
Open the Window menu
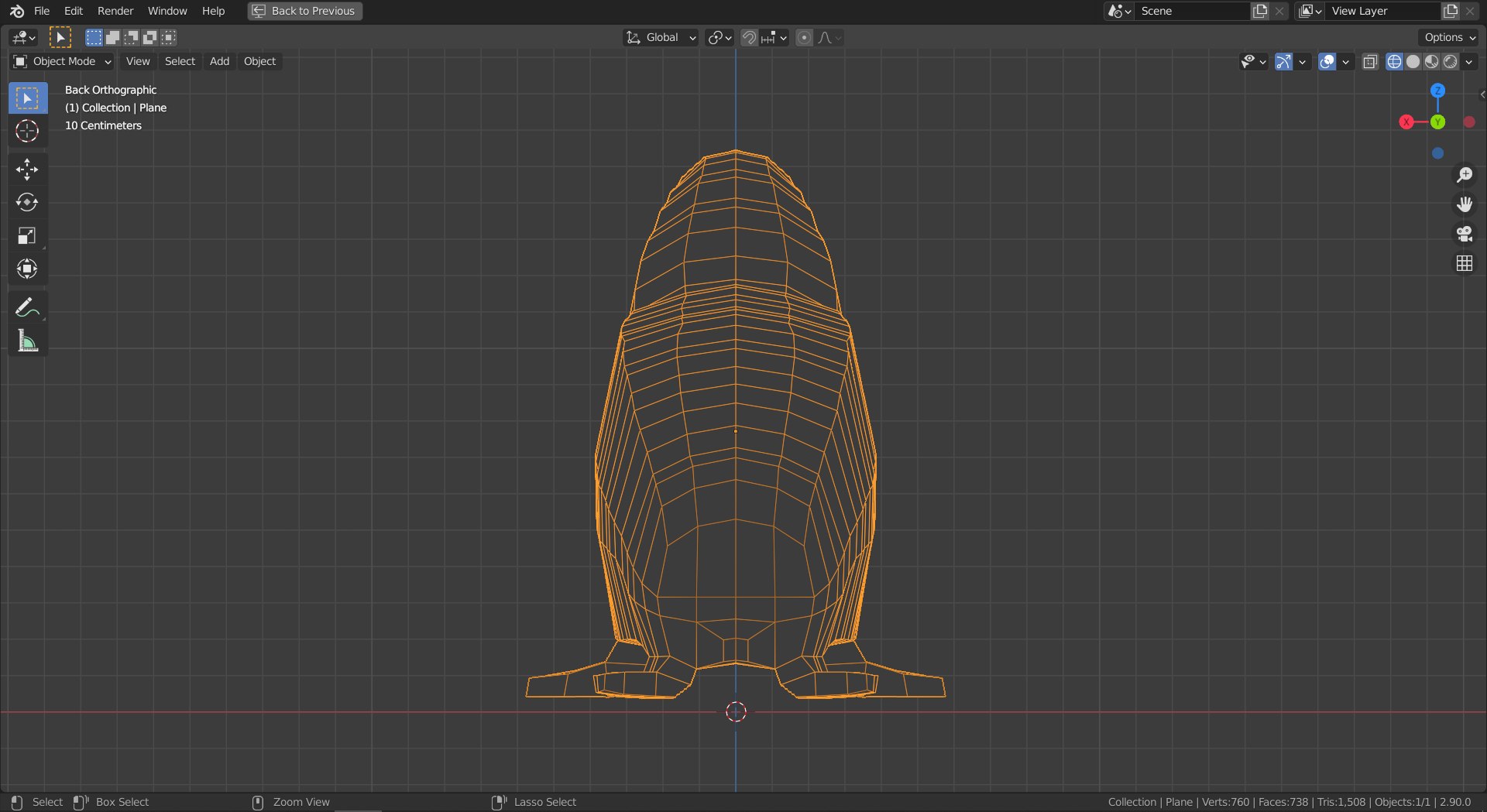167,11
